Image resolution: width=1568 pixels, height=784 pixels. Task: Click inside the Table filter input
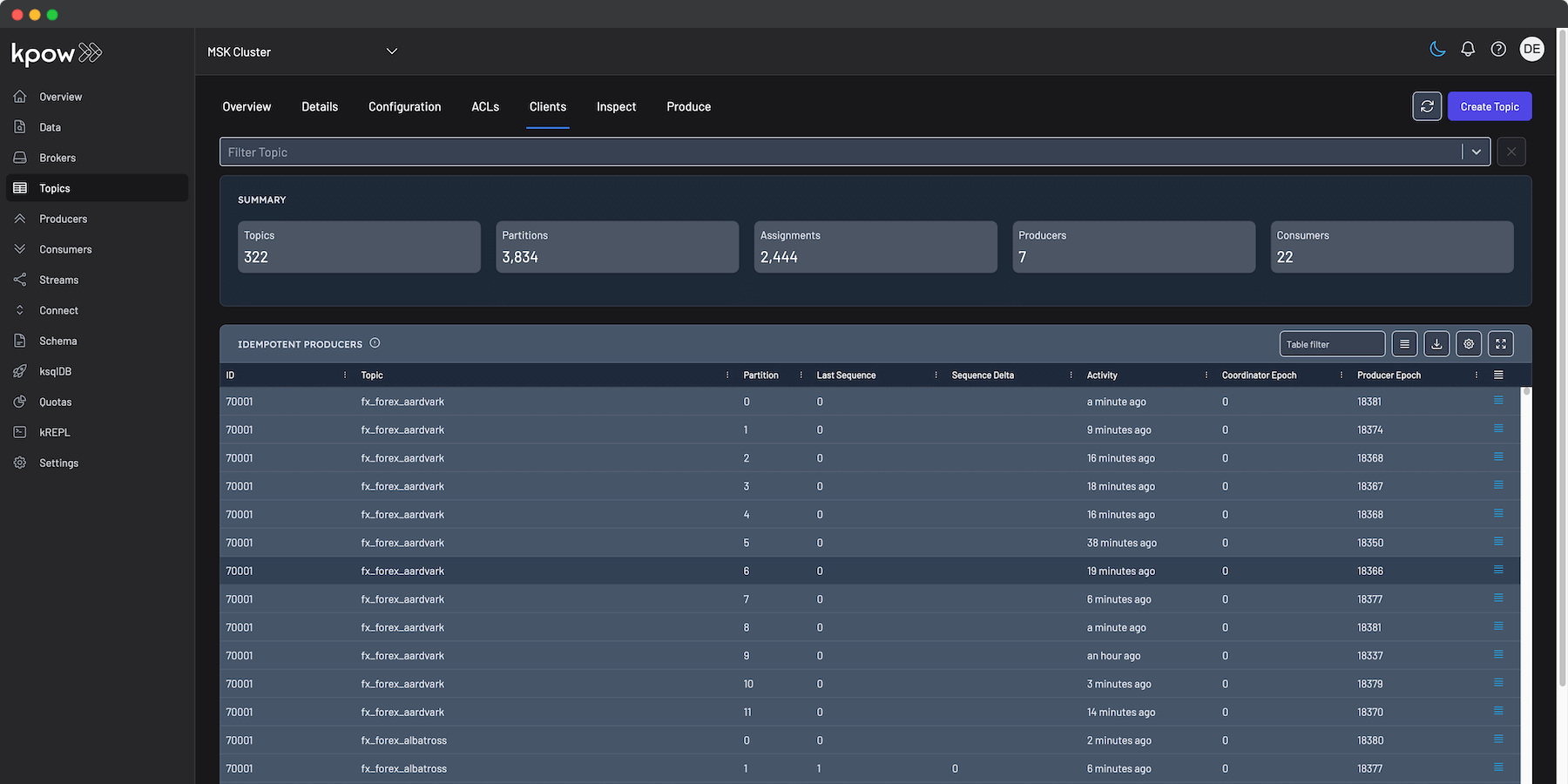click(1332, 343)
